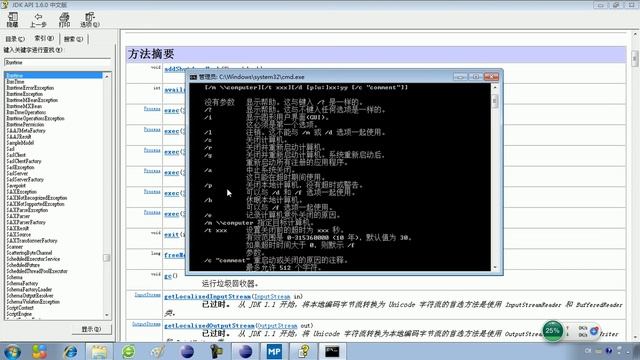The image size is (640, 360).
Task: Click the second Eclipse sphere taskbar icon
Action: [x=245, y=351]
